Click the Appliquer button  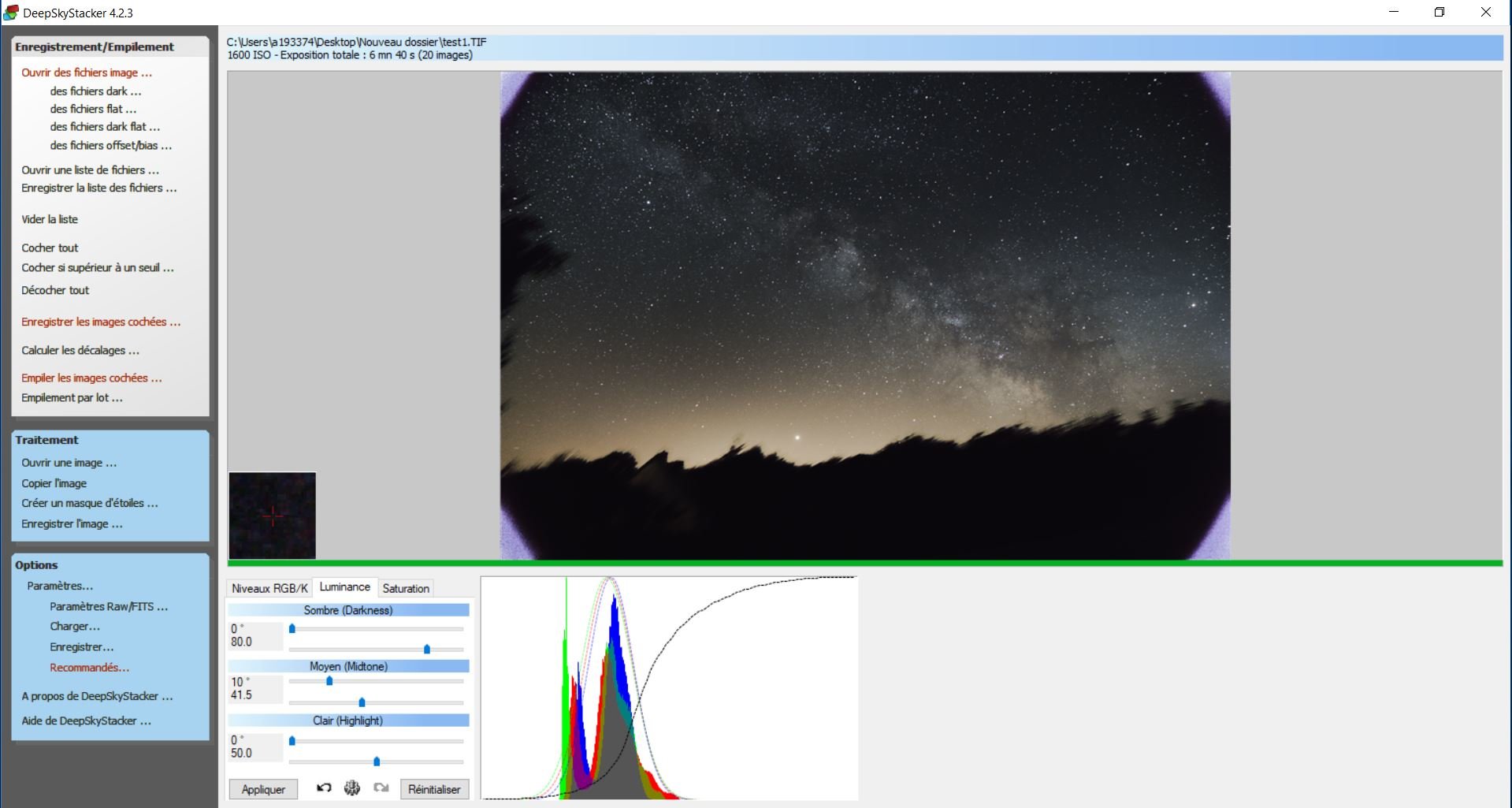click(263, 789)
